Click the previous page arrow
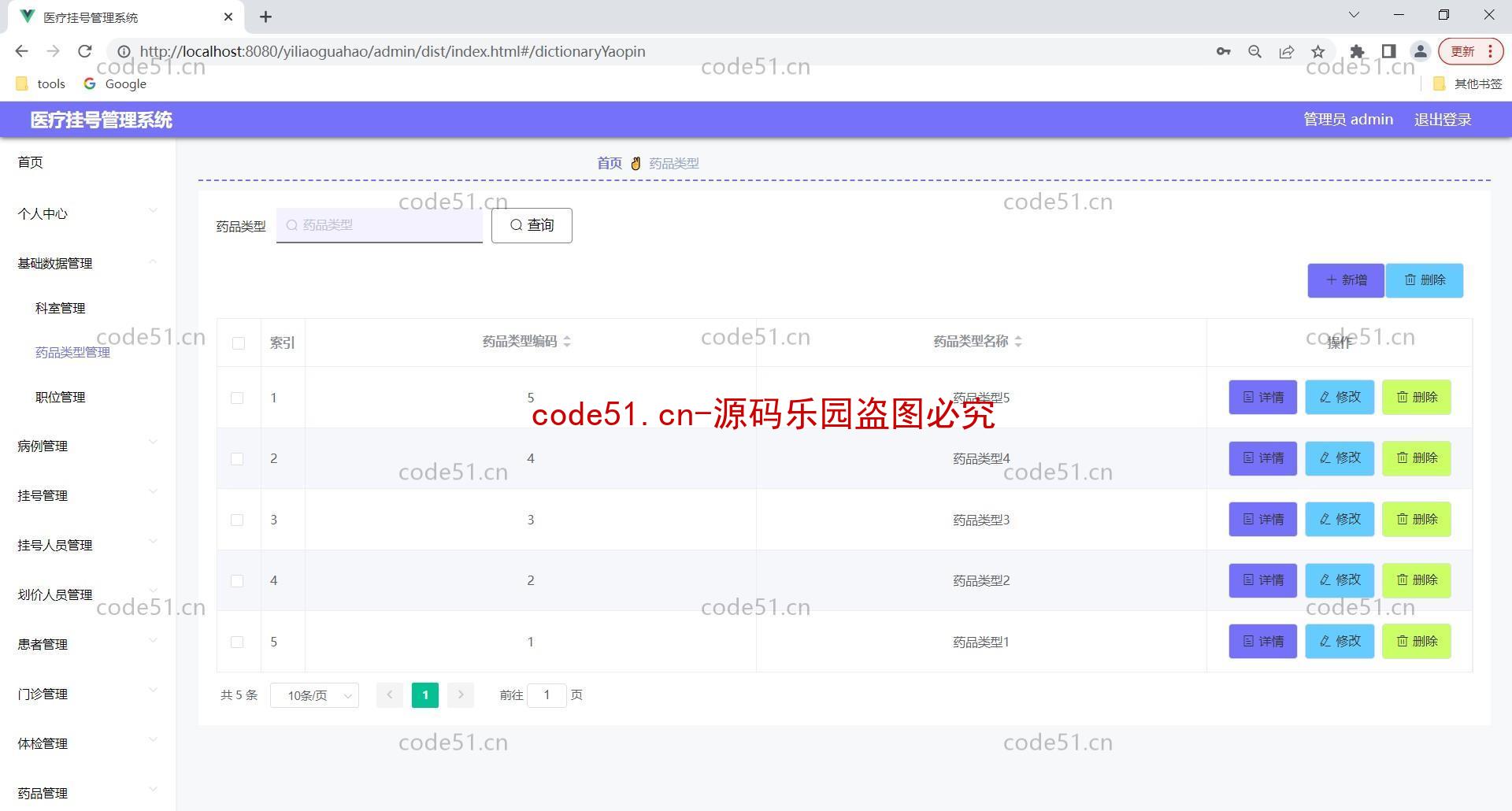The image size is (1512, 811). pos(390,694)
